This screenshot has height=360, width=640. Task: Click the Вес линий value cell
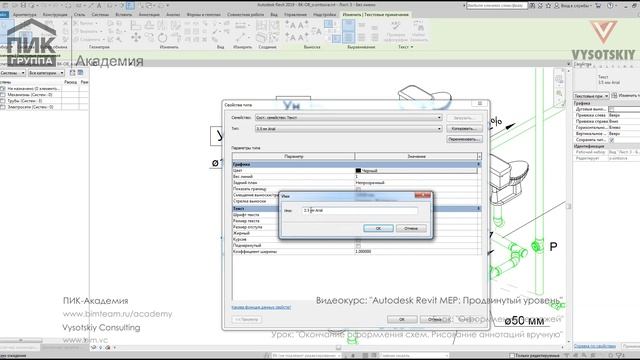tap(416, 176)
